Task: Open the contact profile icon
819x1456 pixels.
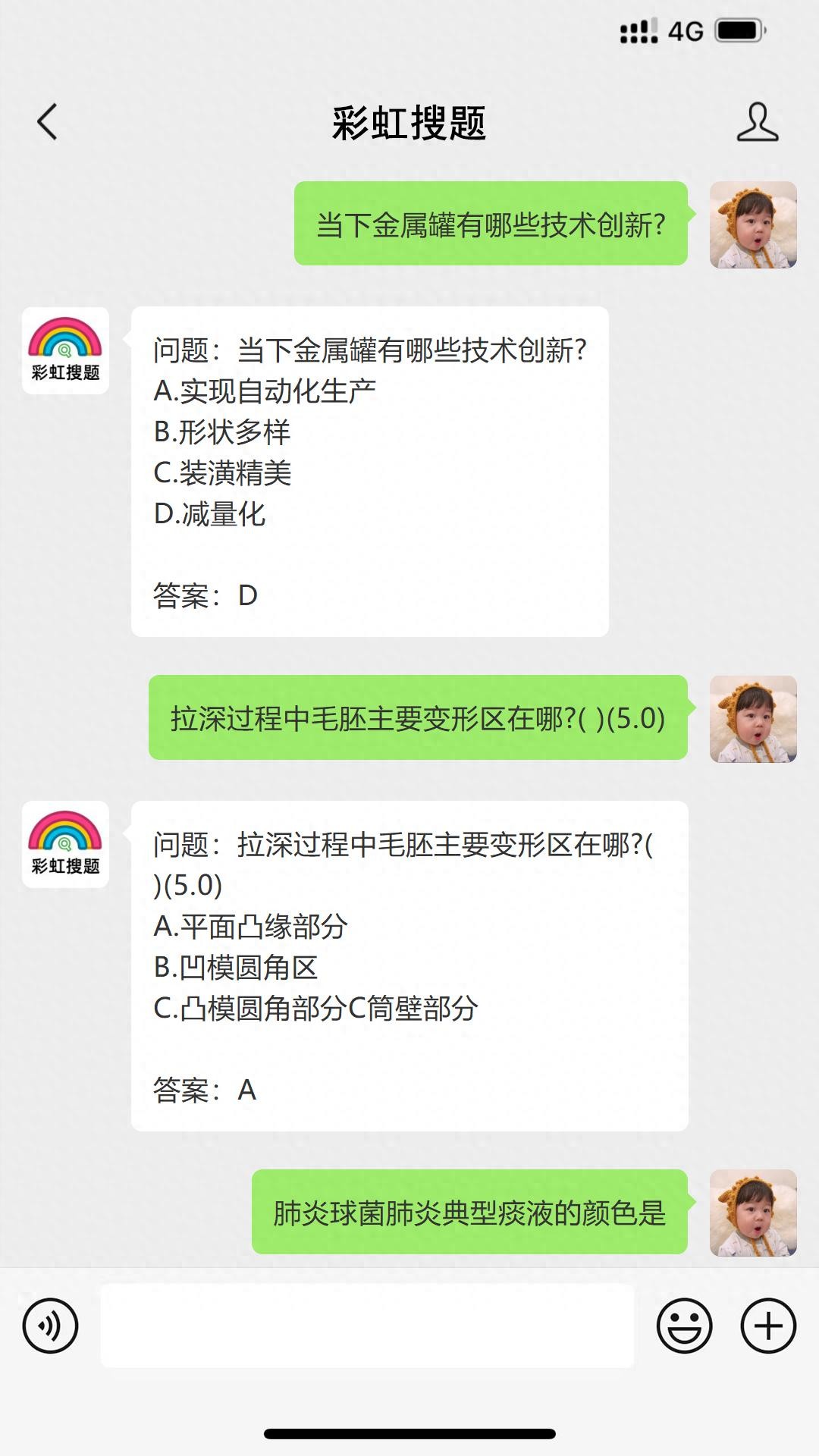Action: coord(757,122)
